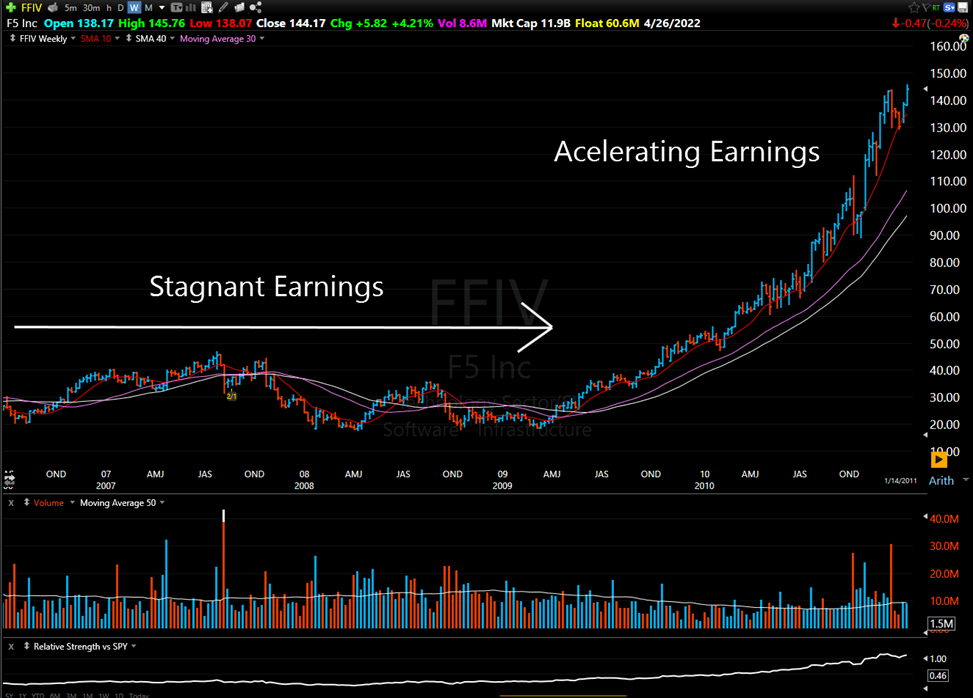
Task: Select the pencil annotation tool
Action: pos(222,9)
